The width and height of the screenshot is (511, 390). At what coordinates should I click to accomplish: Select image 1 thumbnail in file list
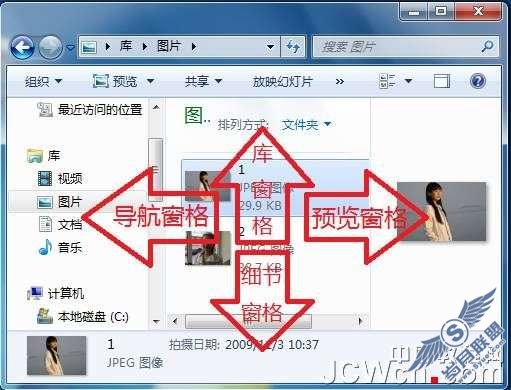(207, 186)
